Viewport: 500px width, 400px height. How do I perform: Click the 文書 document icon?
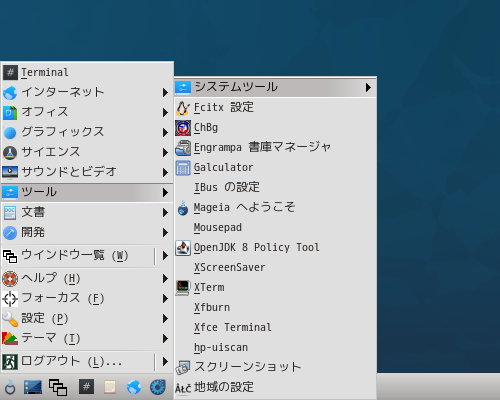[10, 212]
